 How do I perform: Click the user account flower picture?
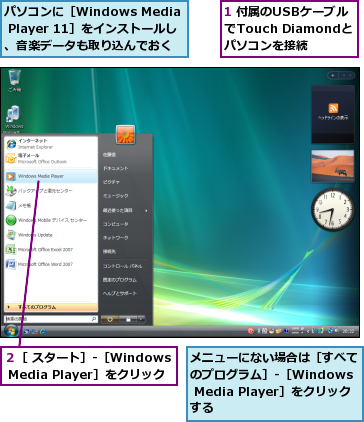coord(125,135)
